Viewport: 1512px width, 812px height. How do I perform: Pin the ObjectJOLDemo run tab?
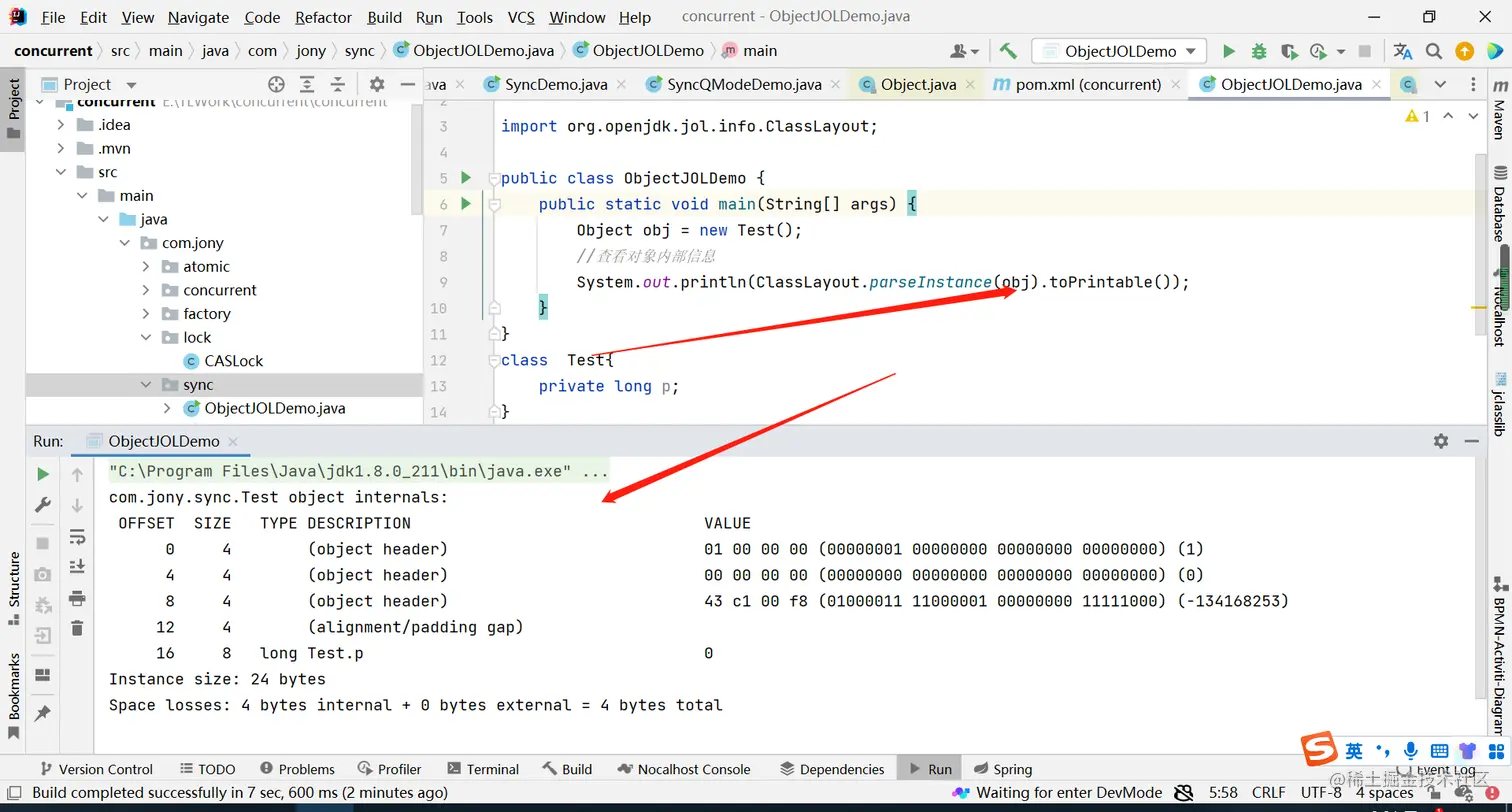tap(43, 713)
